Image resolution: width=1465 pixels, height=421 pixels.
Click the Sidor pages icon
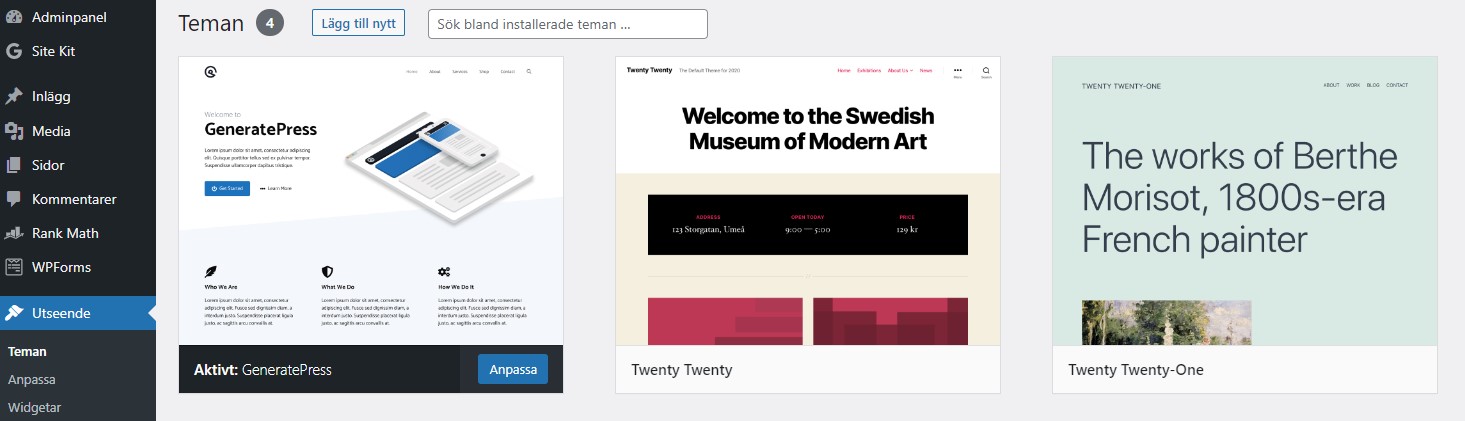[x=14, y=165]
